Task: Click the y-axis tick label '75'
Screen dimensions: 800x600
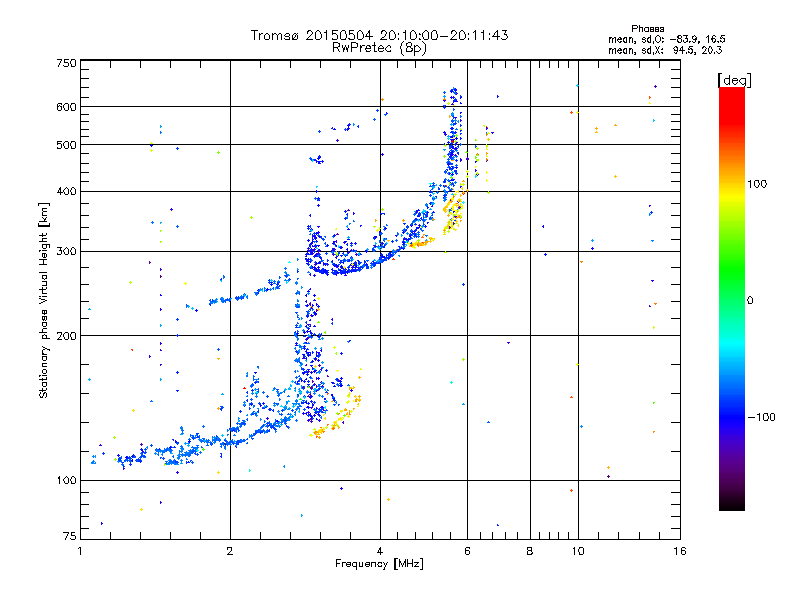Action: tap(70, 536)
